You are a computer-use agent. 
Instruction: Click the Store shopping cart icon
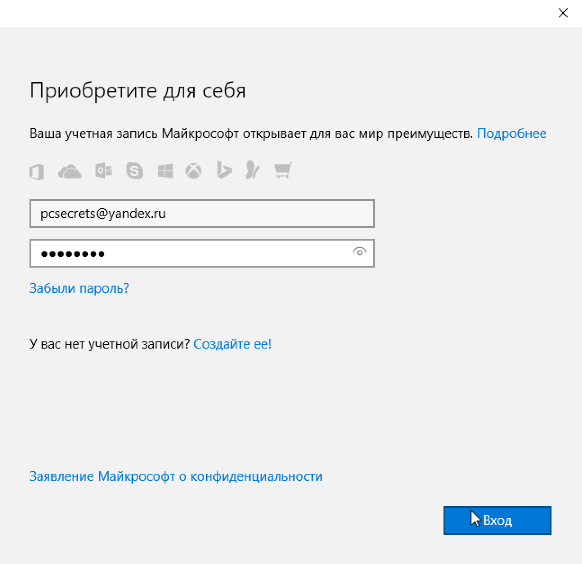click(x=283, y=170)
